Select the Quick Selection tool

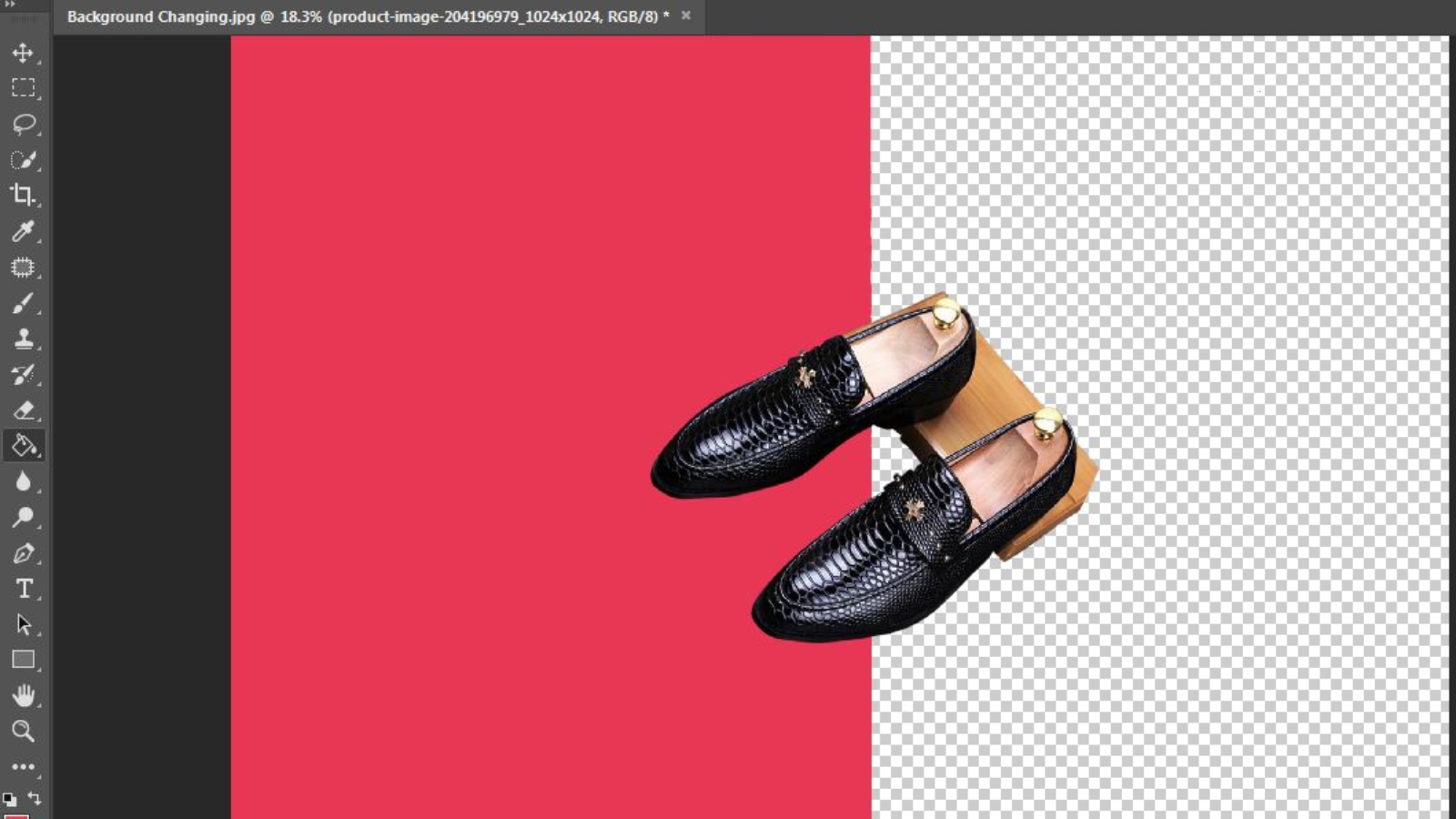pyautogui.click(x=23, y=160)
